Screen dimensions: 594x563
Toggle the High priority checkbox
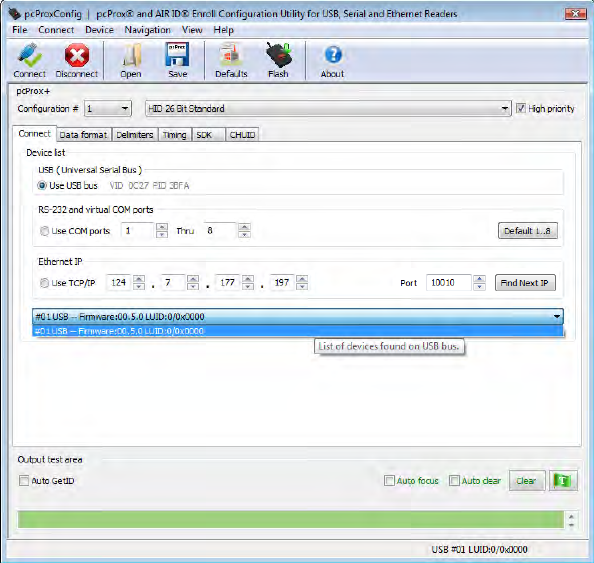click(521, 108)
